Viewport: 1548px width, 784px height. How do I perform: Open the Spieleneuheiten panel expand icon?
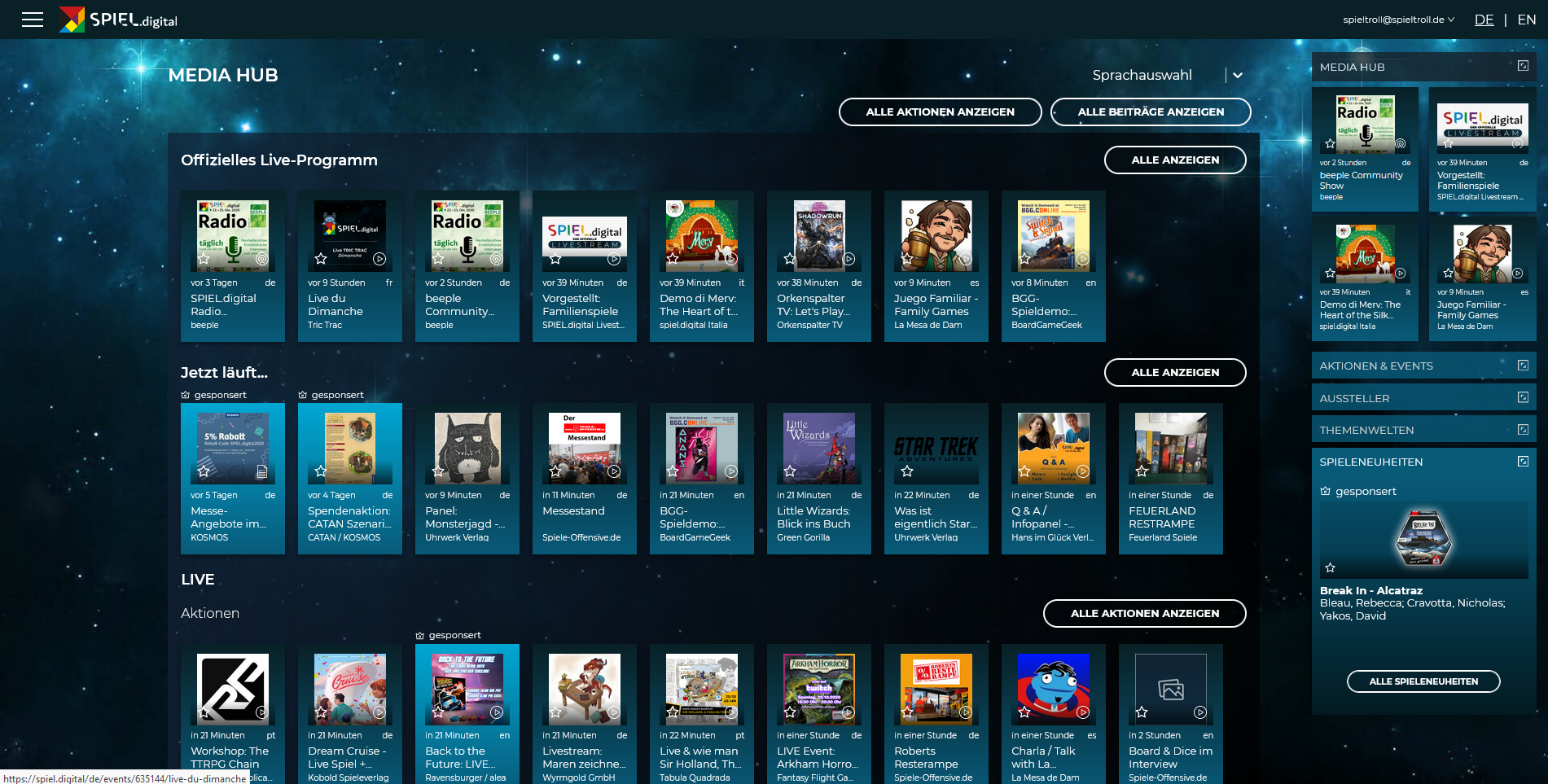[x=1523, y=461]
